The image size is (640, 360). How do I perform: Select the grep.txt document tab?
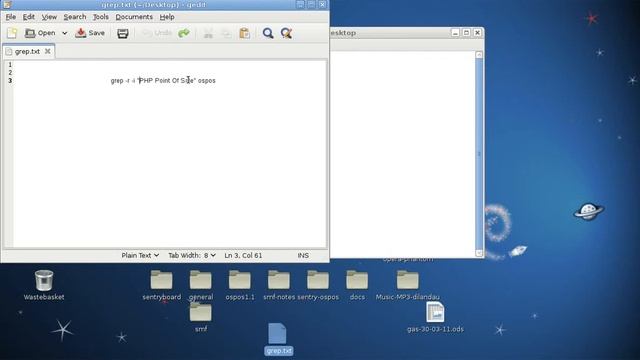[x=27, y=51]
